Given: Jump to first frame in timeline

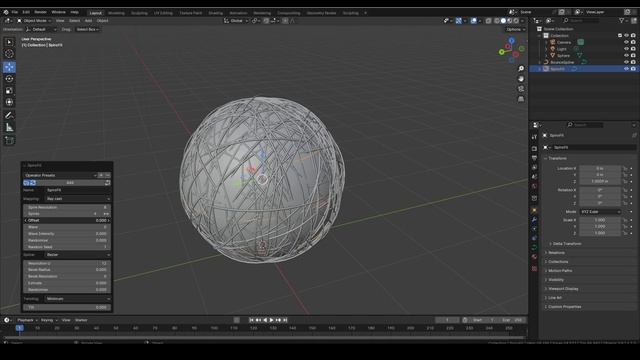Looking at the screenshot, I should coord(251,320).
